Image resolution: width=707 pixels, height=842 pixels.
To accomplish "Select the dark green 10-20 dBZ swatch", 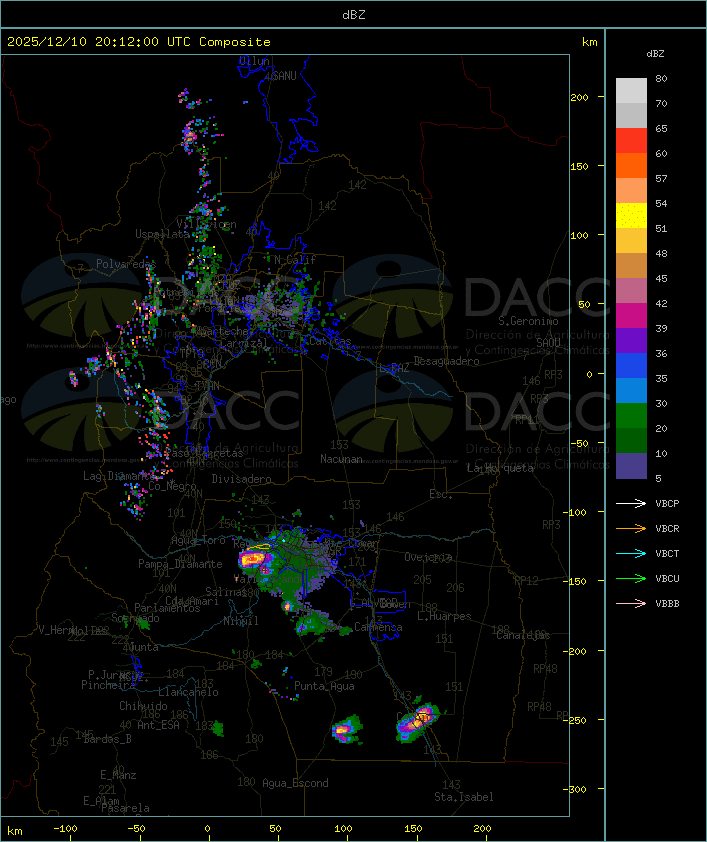I will pyautogui.click(x=631, y=440).
